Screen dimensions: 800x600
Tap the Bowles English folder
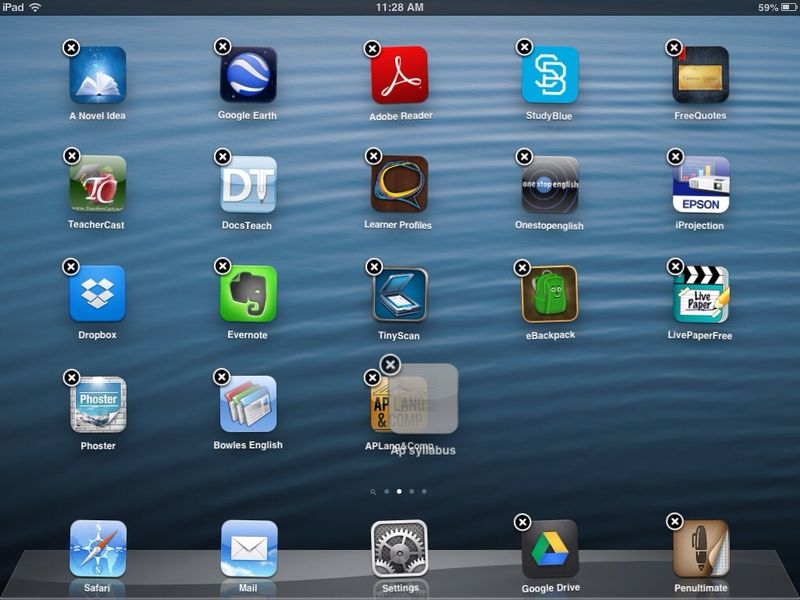248,404
